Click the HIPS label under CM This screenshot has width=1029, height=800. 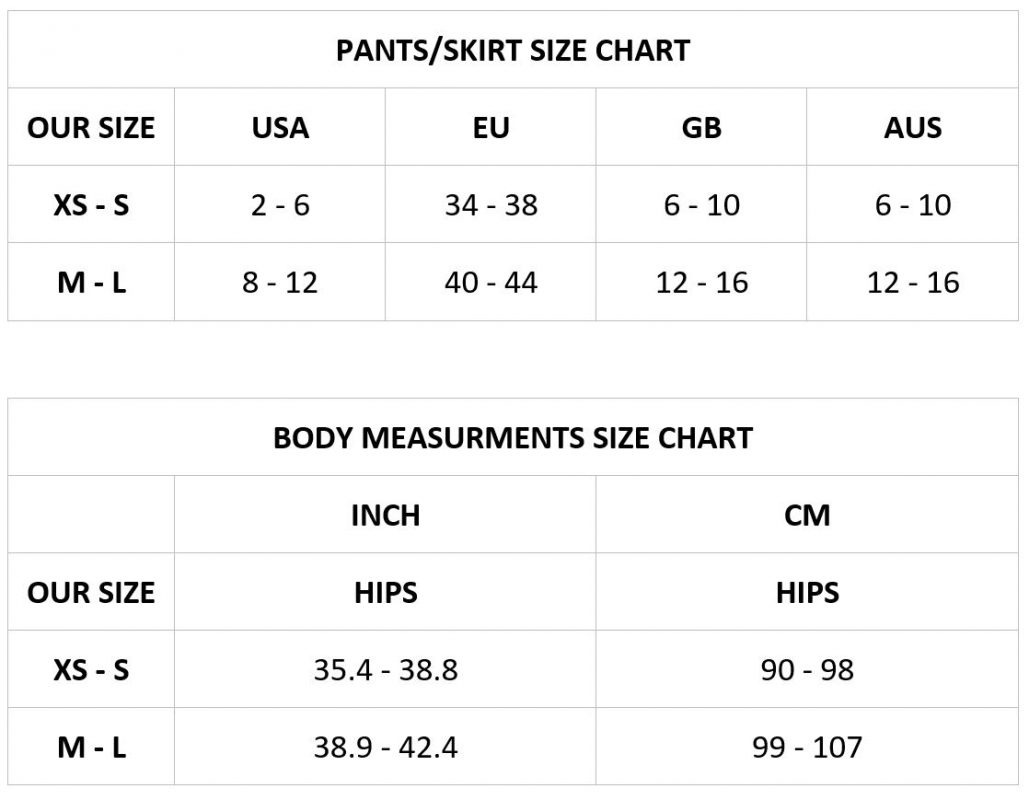(807, 592)
